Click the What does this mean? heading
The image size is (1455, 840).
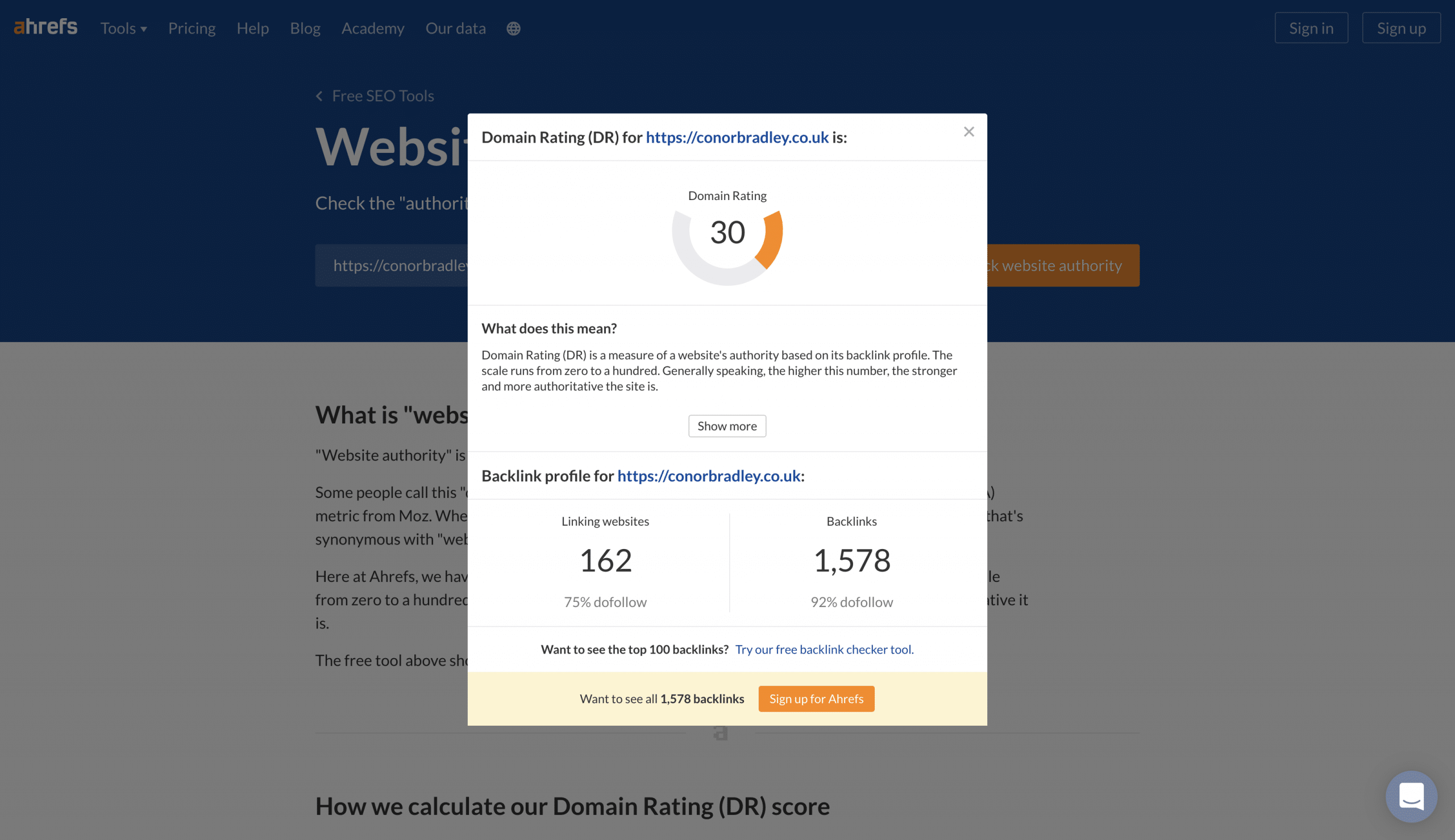click(x=549, y=328)
